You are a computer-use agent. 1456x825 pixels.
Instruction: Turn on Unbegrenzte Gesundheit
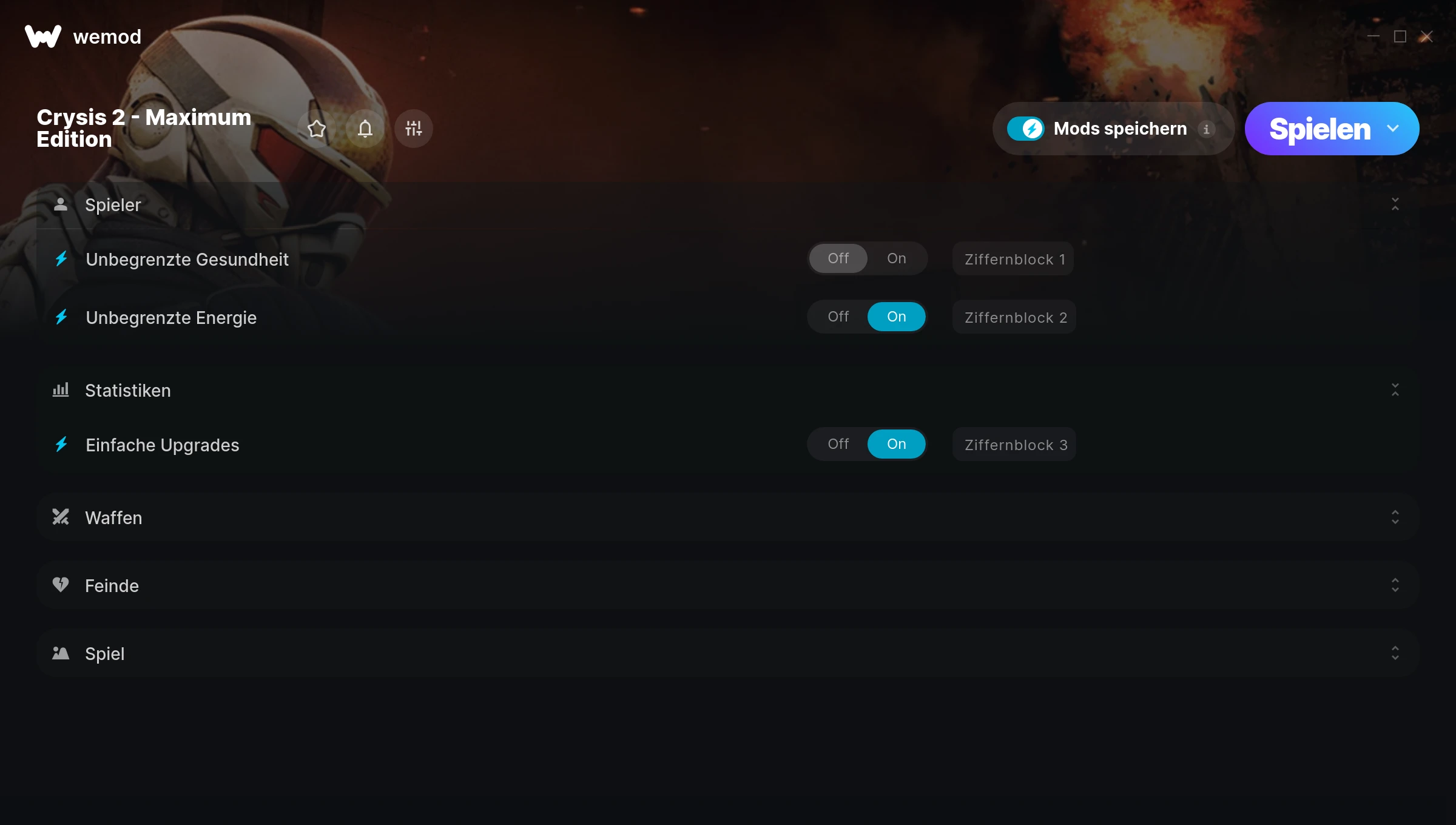896,258
